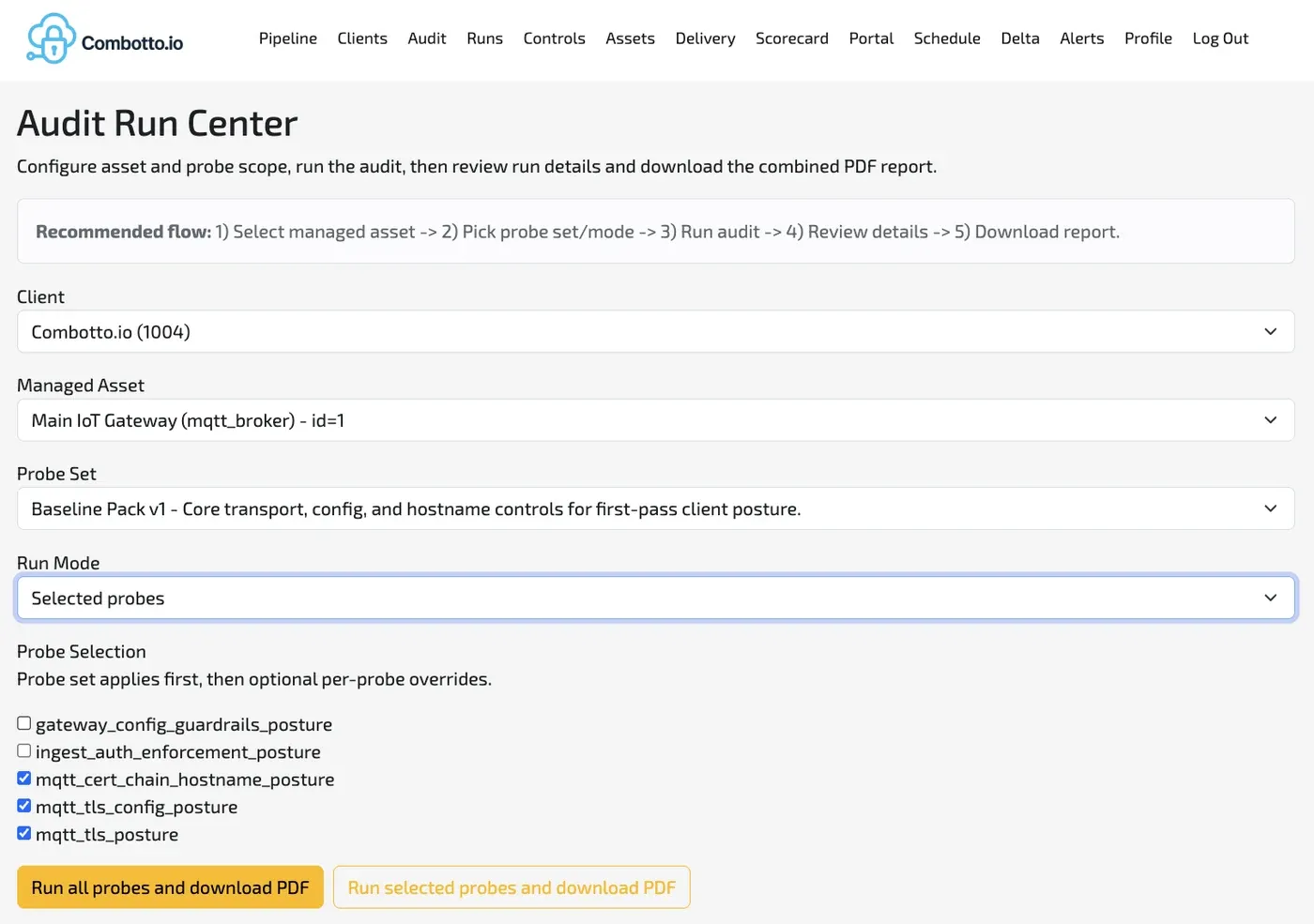Image resolution: width=1314 pixels, height=924 pixels.
Task: Uncheck mqtt_cert_chain_hostname_posture probe
Action: click(23, 778)
